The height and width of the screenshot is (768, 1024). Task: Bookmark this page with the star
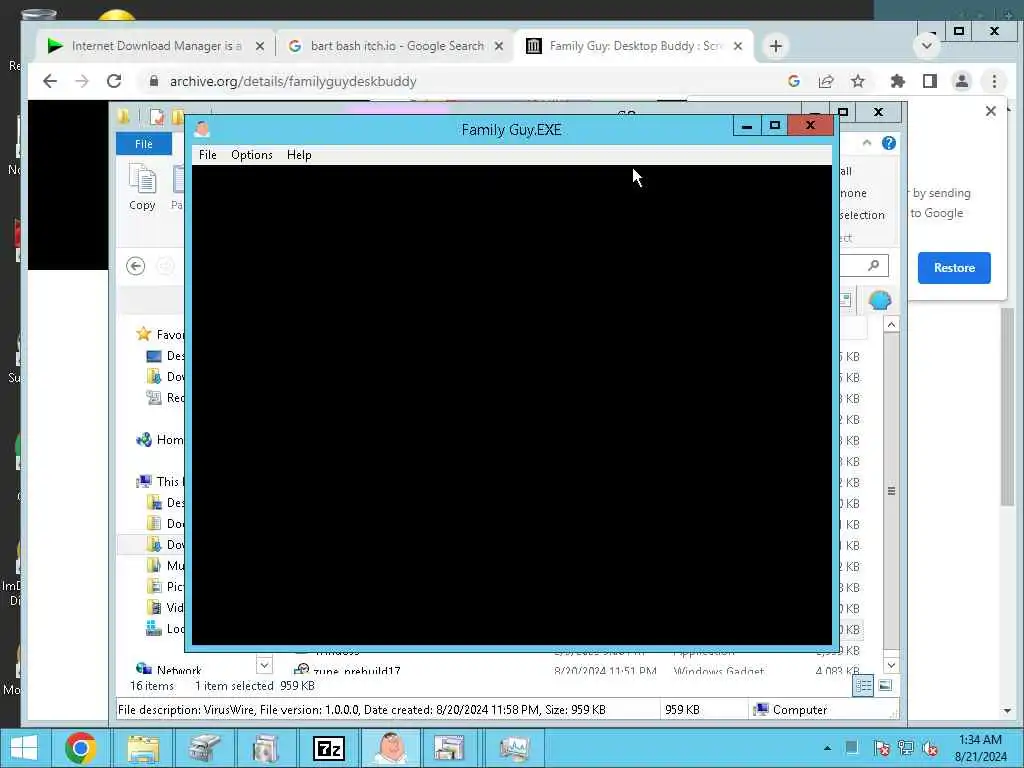pos(857,81)
